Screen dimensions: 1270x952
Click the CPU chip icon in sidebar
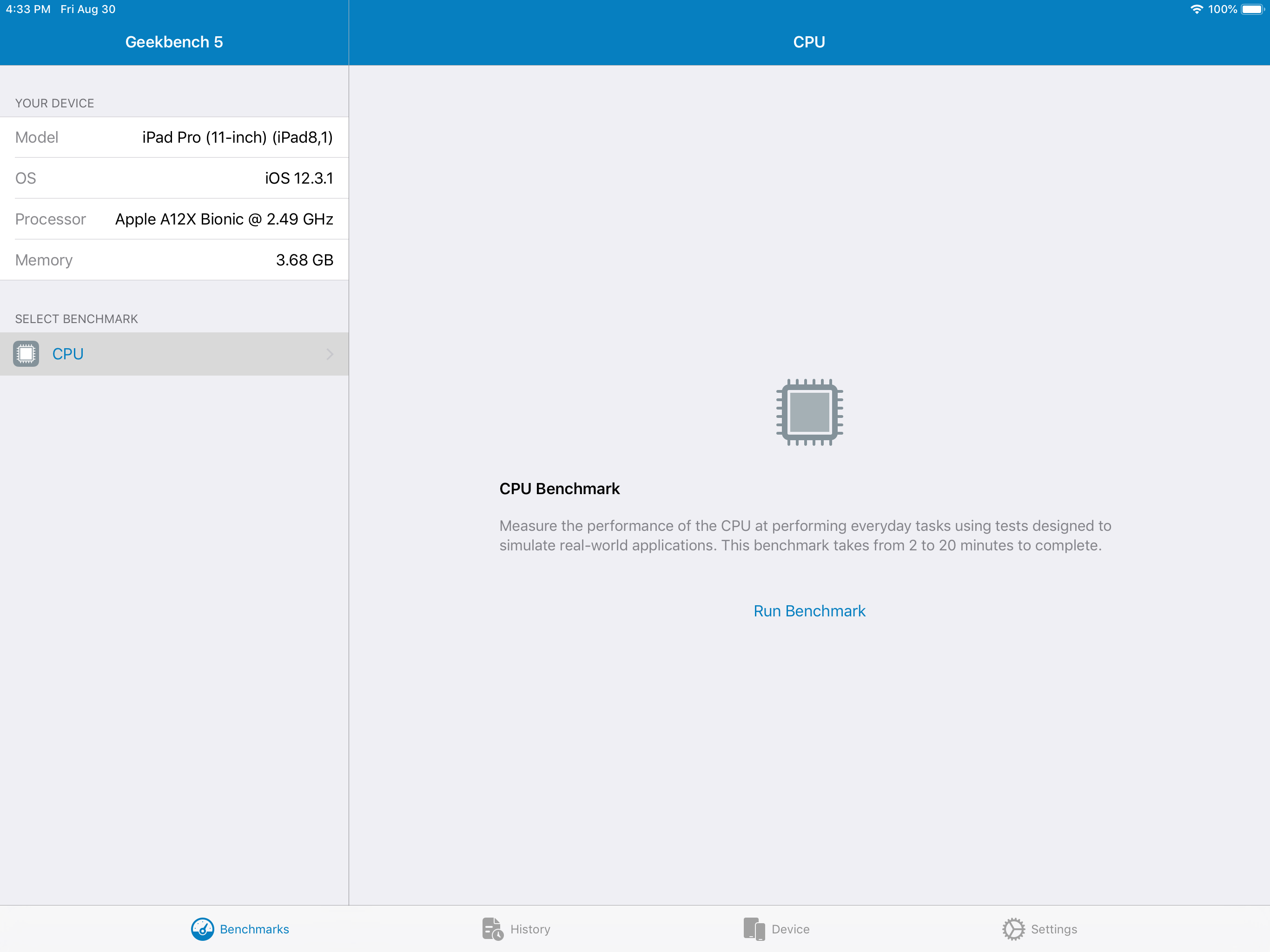tap(26, 354)
